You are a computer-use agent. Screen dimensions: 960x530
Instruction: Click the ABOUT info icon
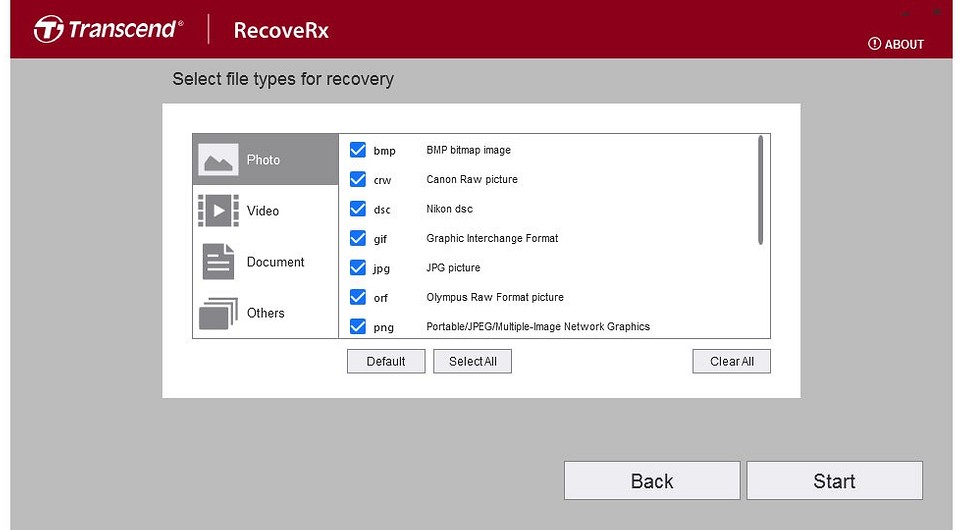point(874,44)
